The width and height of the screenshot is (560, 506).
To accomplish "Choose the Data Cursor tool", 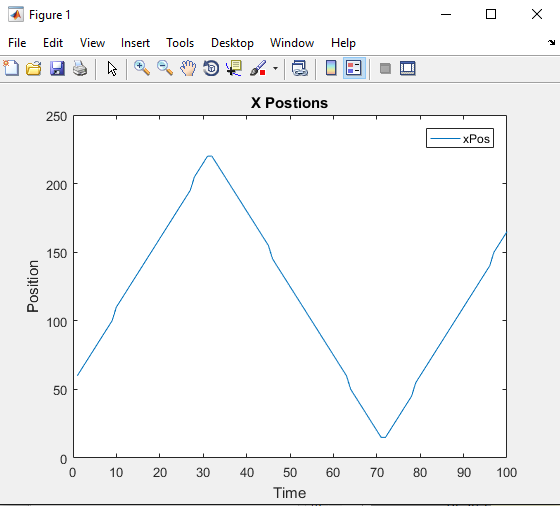I will click(x=234, y=68).
